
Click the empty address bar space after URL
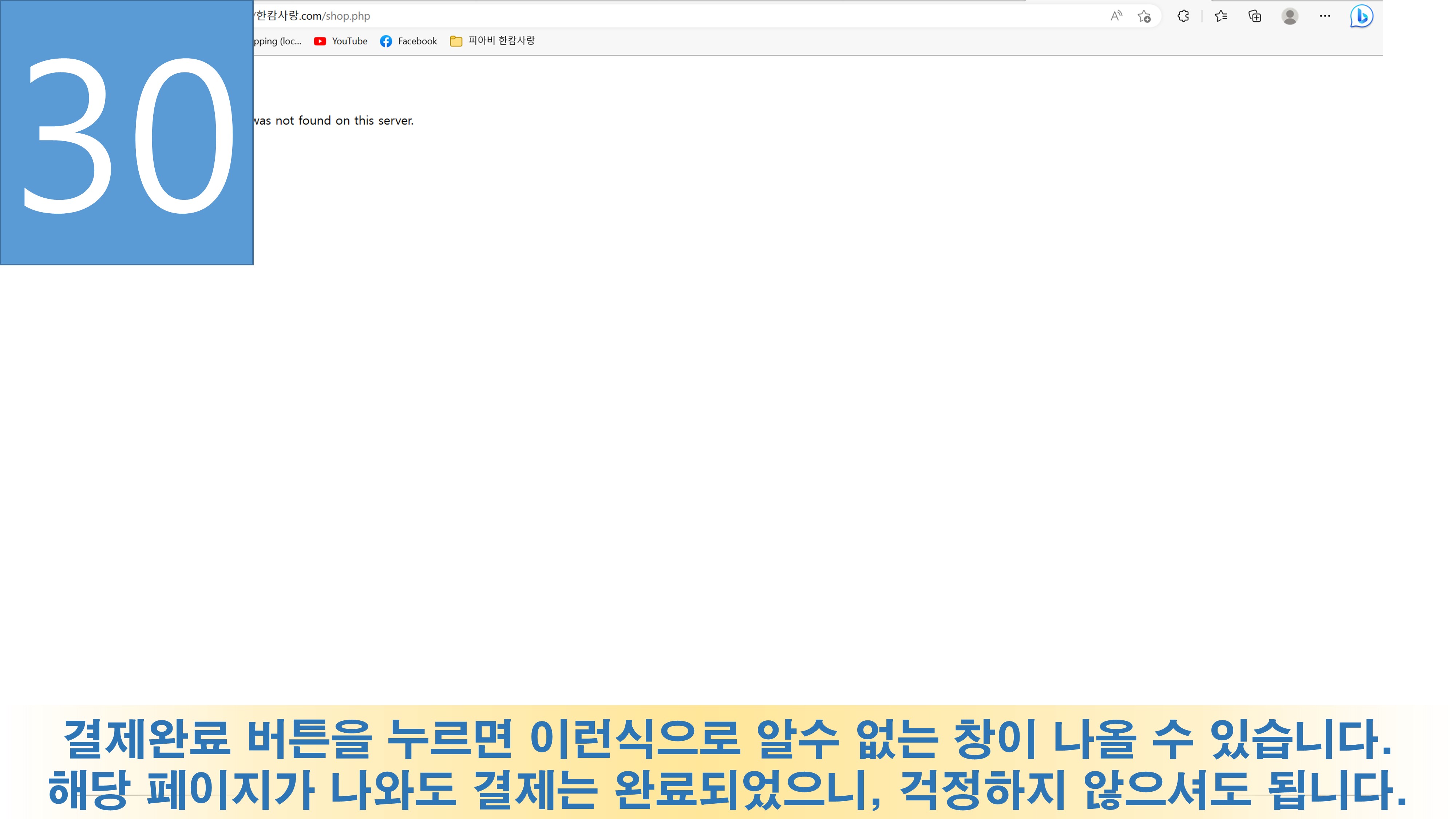point(735,16)
